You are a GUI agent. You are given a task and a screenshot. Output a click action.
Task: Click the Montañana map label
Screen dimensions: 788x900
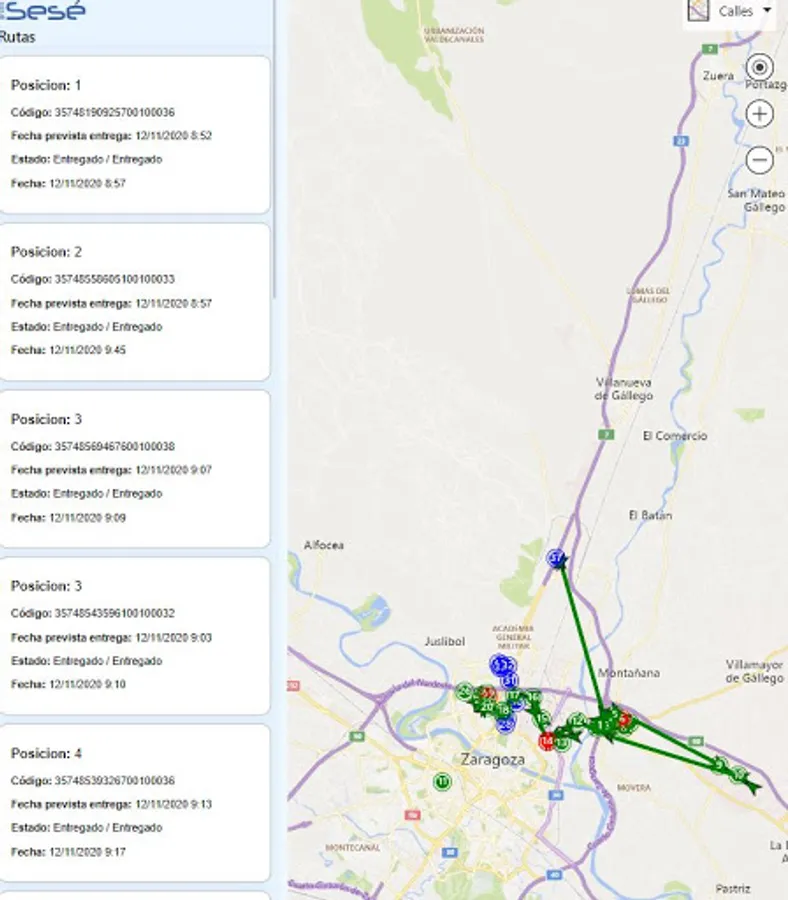pos(629,673)
